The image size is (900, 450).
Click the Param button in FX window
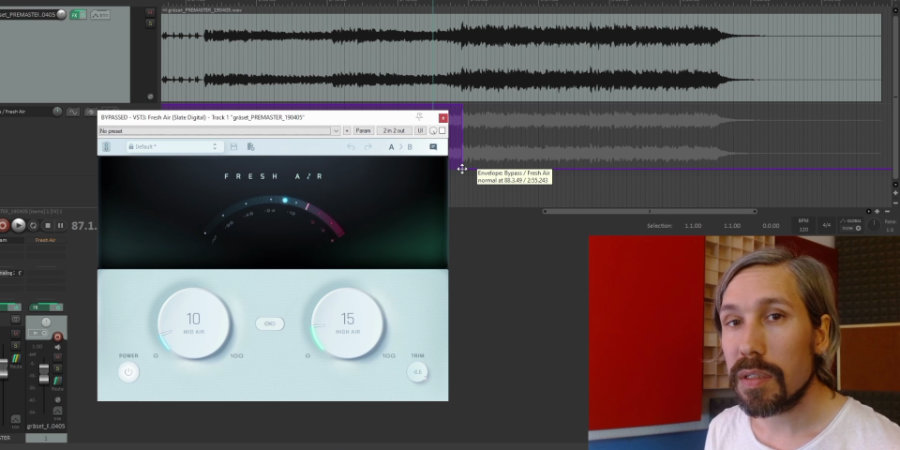pos(363,131)
